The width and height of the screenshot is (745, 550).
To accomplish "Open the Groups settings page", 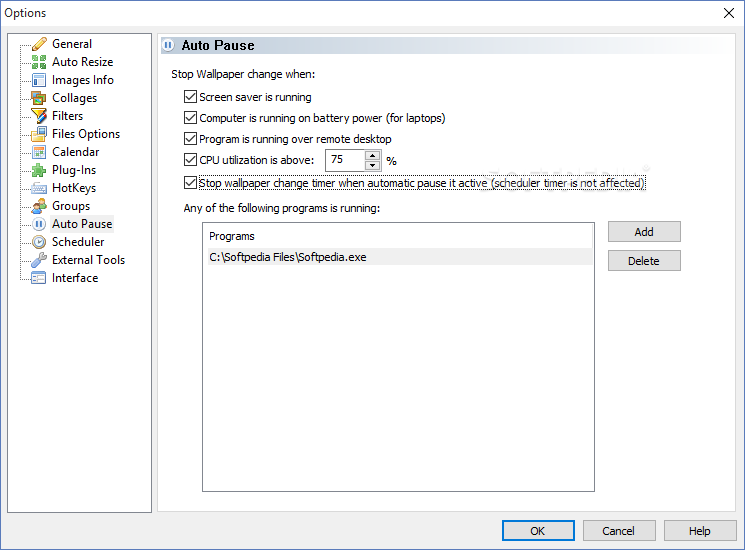I will pos(71,206).
